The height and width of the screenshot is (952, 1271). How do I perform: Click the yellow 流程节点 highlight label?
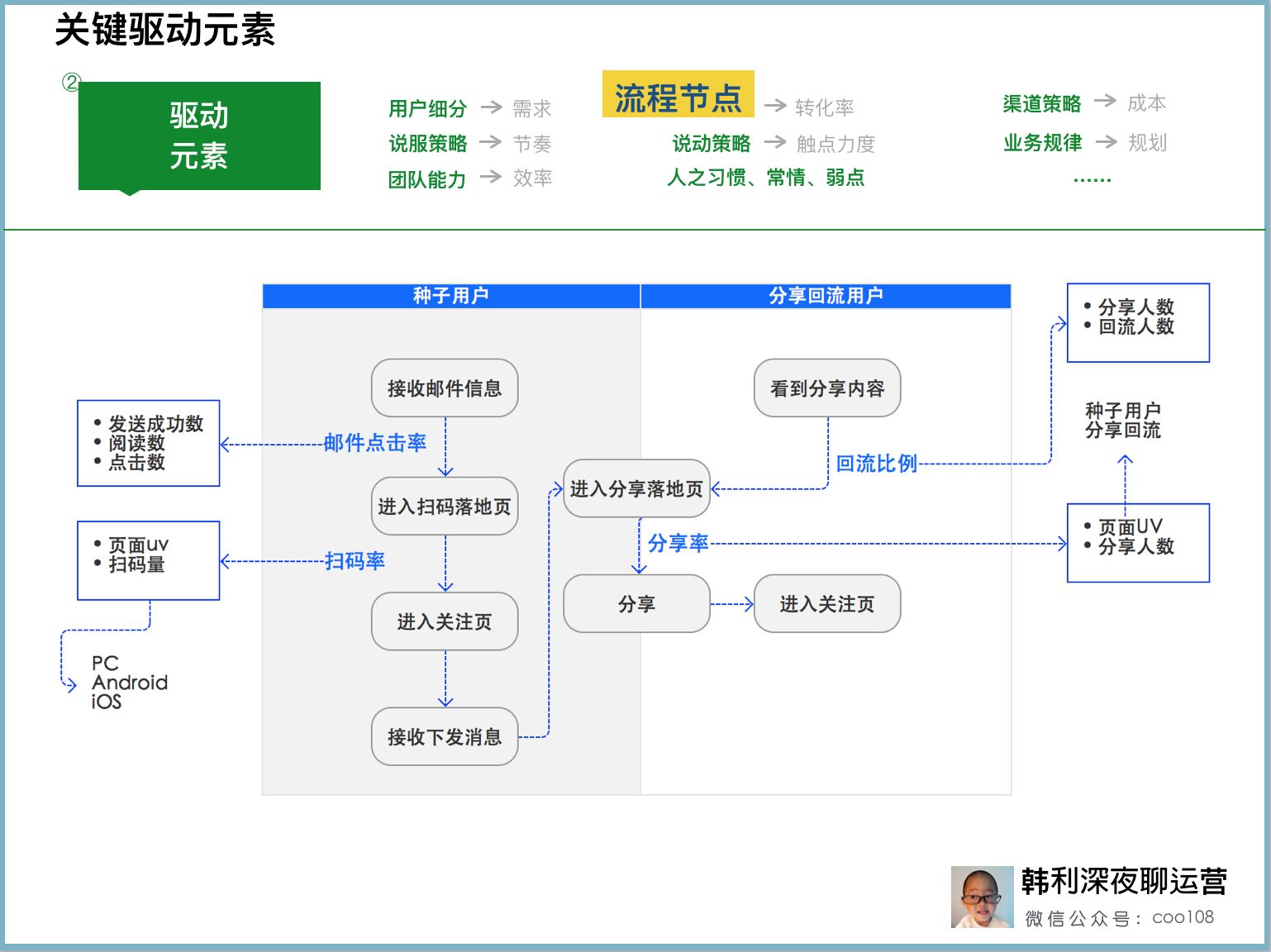[x=678, y=94]
